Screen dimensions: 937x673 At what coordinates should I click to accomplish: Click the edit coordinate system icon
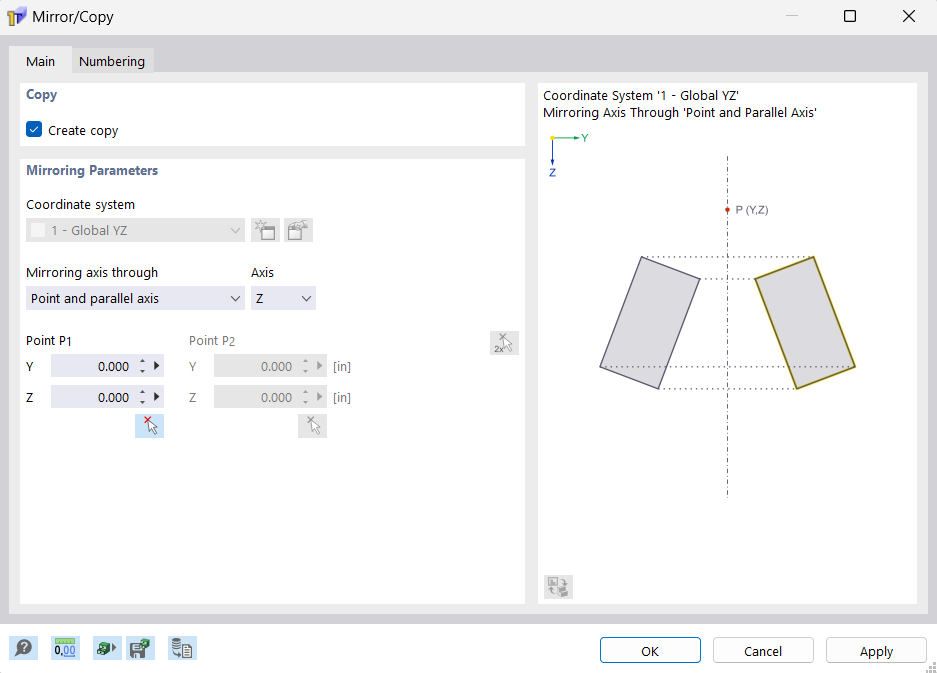point(298,229)
